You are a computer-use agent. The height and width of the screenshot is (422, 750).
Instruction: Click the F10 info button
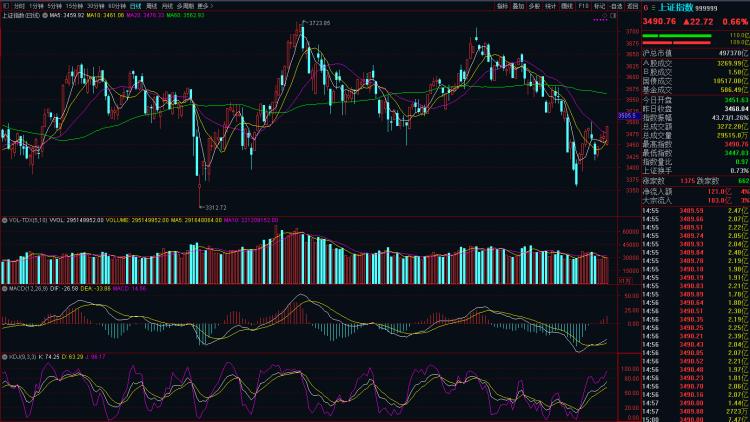[x=582, y=6]
